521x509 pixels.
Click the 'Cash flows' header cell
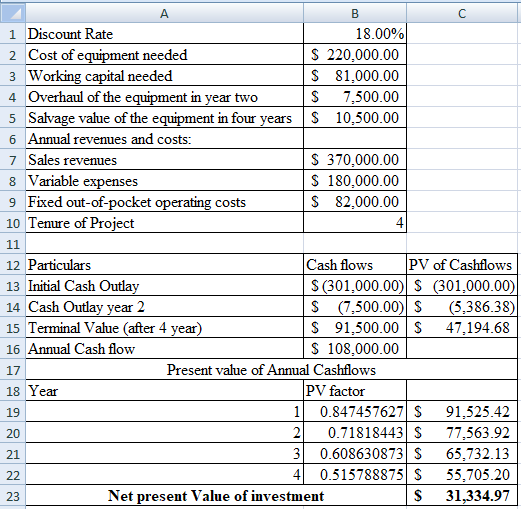[355, 265]
